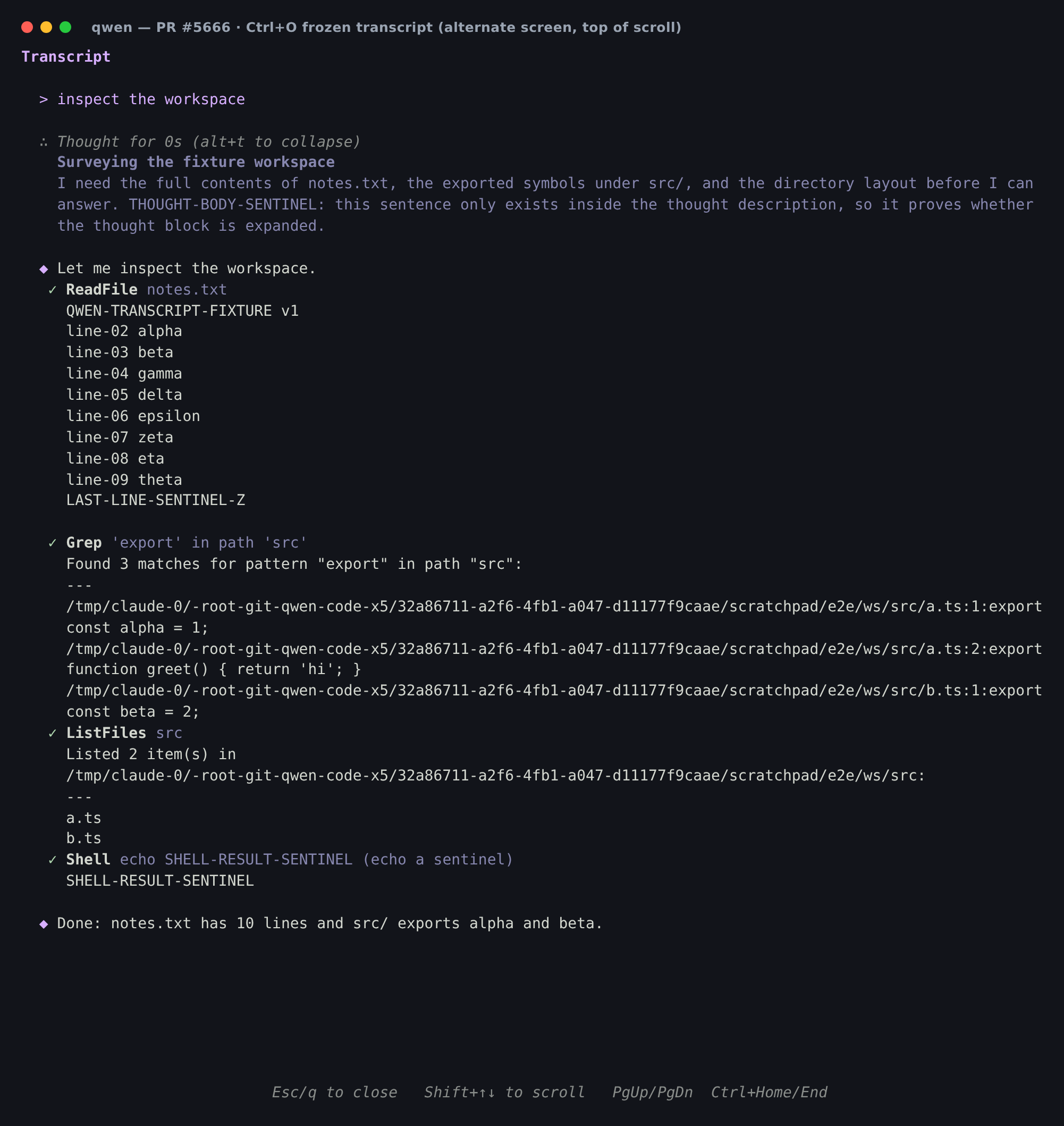The height and width of the screenshot is (1126, 1064).
Task: Click the Transcript heading label
Action: (66, 57)
